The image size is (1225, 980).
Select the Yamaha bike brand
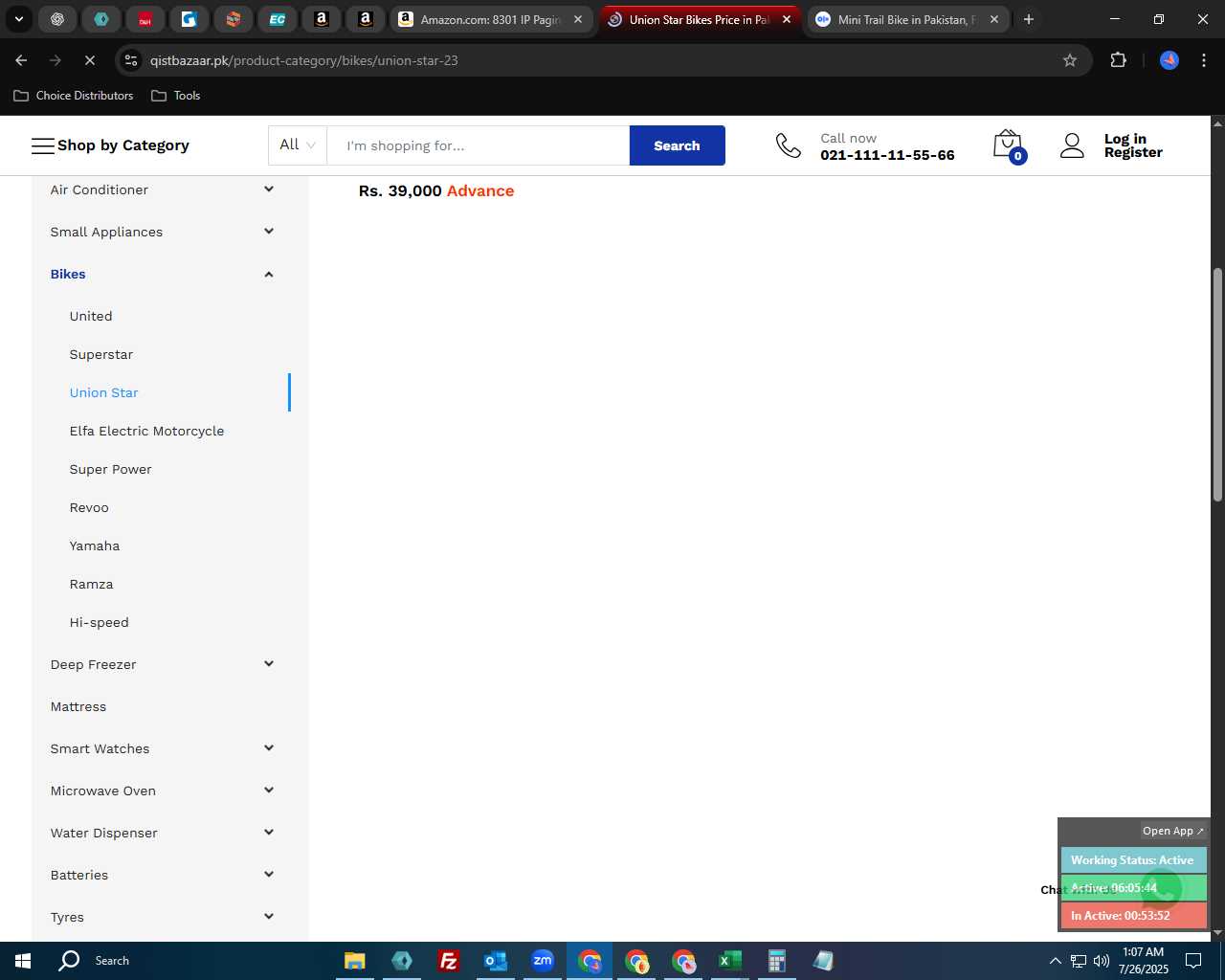[95, 546]
